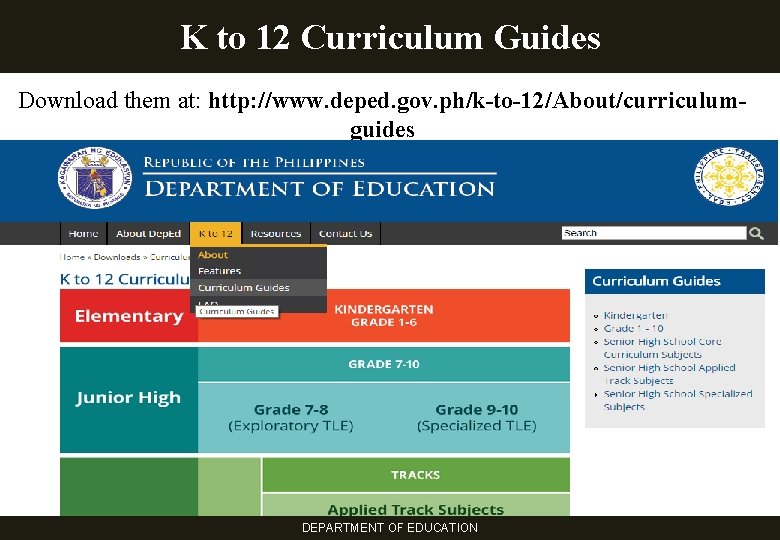Click the green TRACKS block

click(415, 474)
